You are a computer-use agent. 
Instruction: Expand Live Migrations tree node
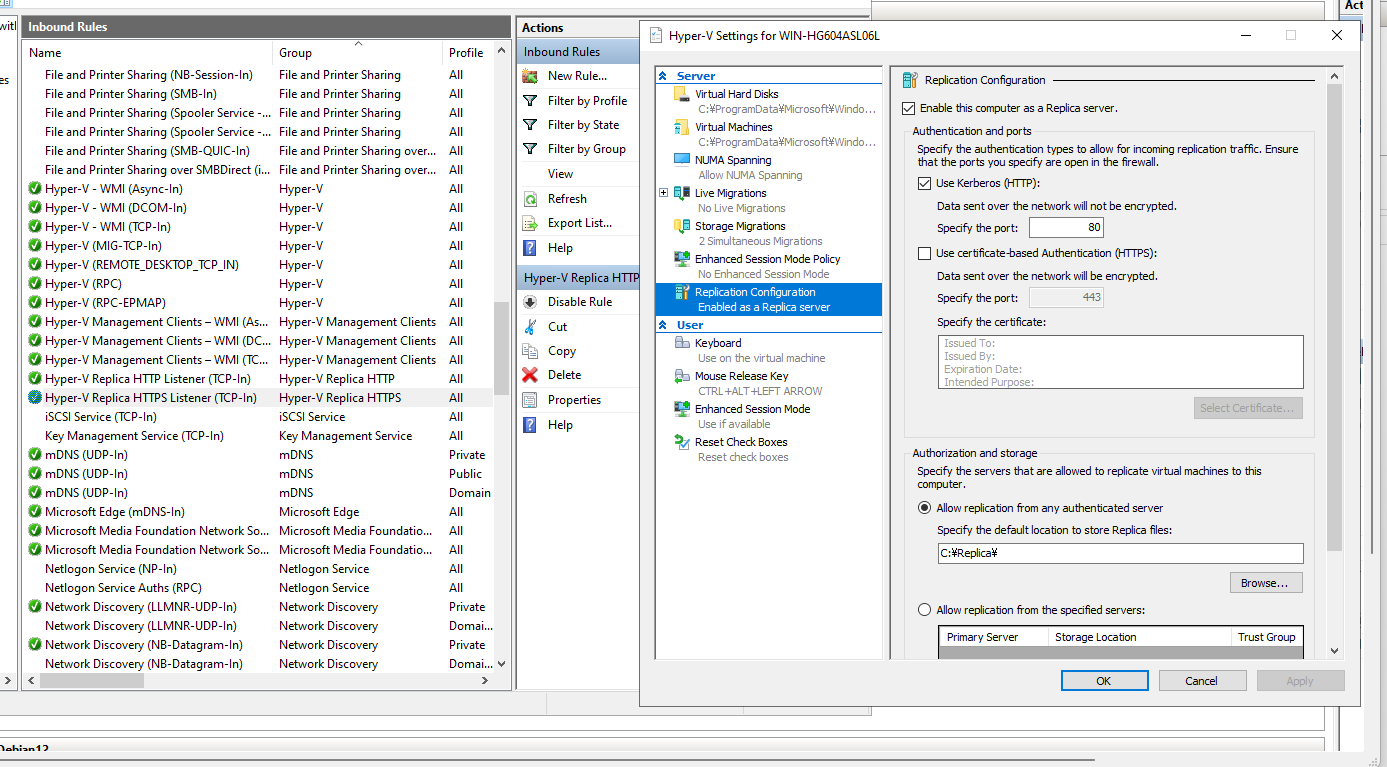coord(663,193)
